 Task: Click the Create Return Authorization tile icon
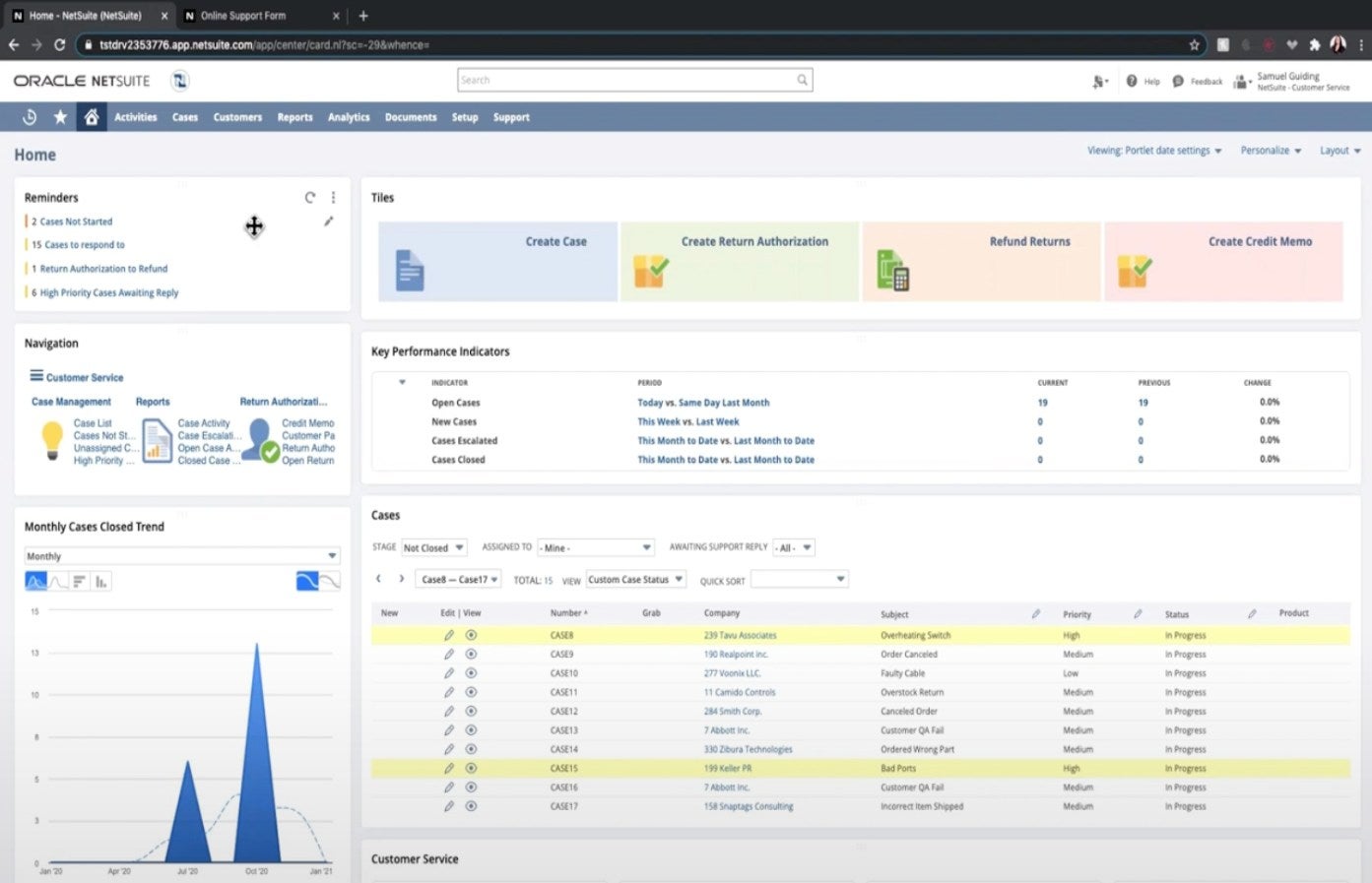(x=651, y=271)
